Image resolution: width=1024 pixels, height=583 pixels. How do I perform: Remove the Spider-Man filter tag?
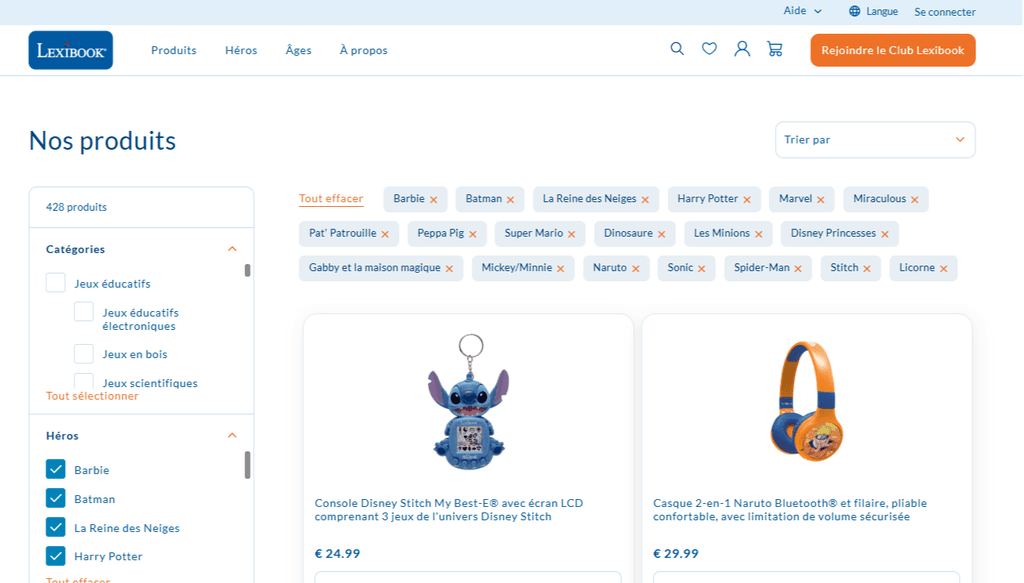[798, 269]
